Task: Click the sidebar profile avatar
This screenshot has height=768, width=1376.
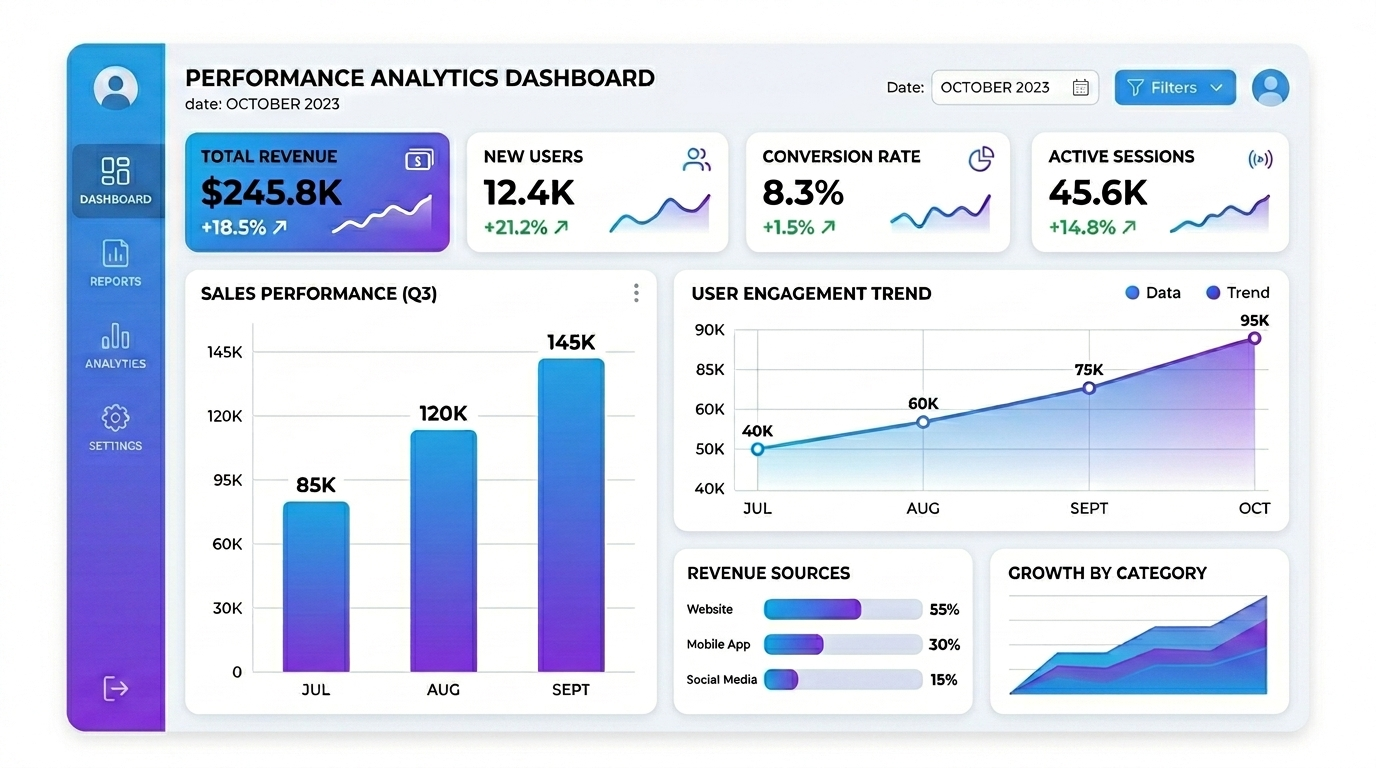Action: click(116, 88)
